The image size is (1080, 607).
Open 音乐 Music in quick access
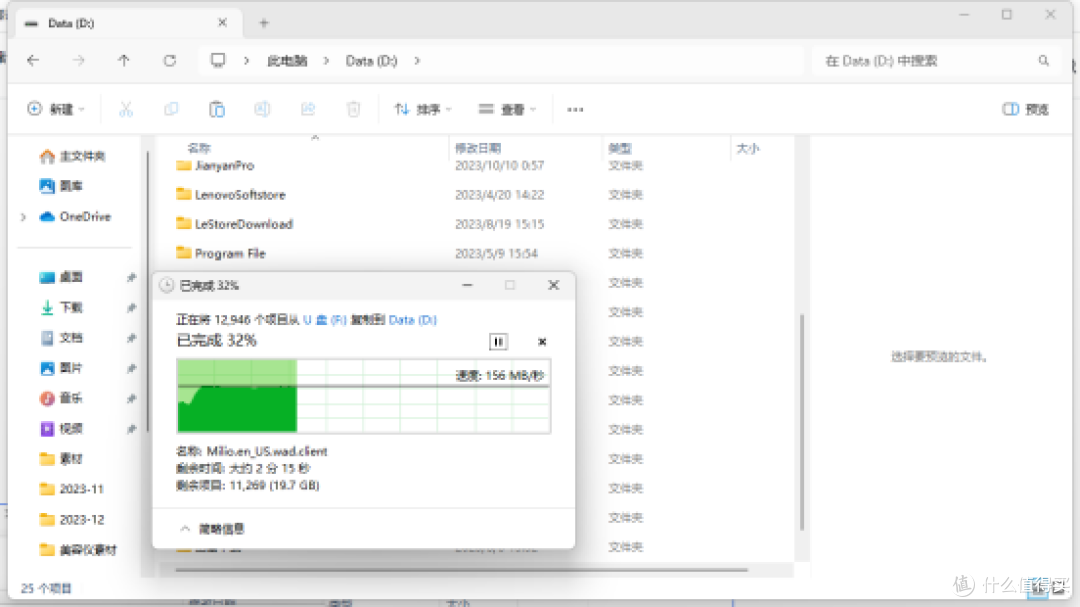pyautogui.click(x=61, y=398)
